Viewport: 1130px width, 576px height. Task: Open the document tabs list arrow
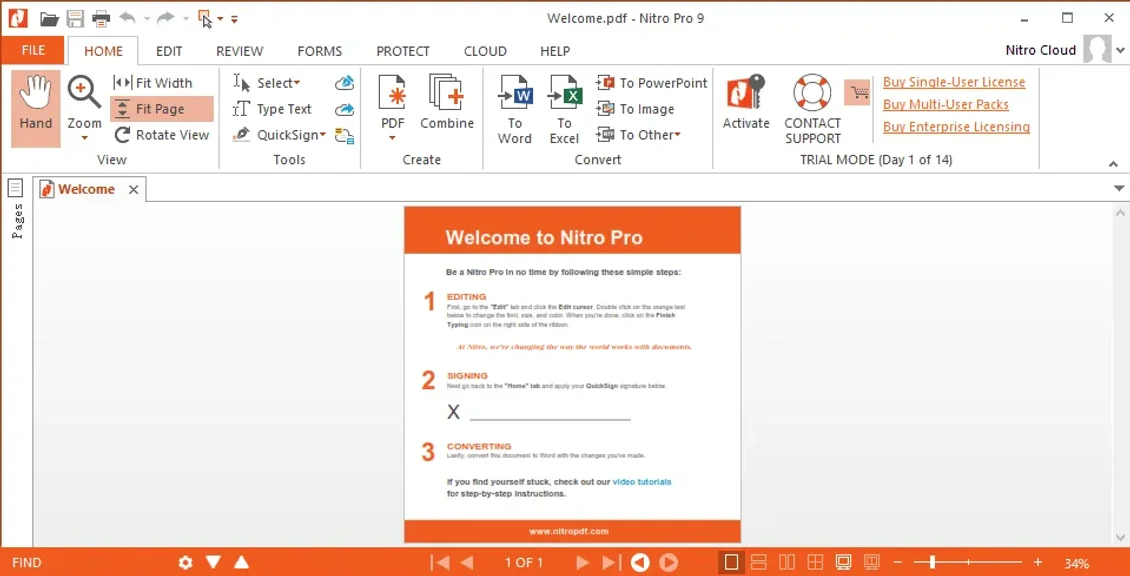[1119, 189]
